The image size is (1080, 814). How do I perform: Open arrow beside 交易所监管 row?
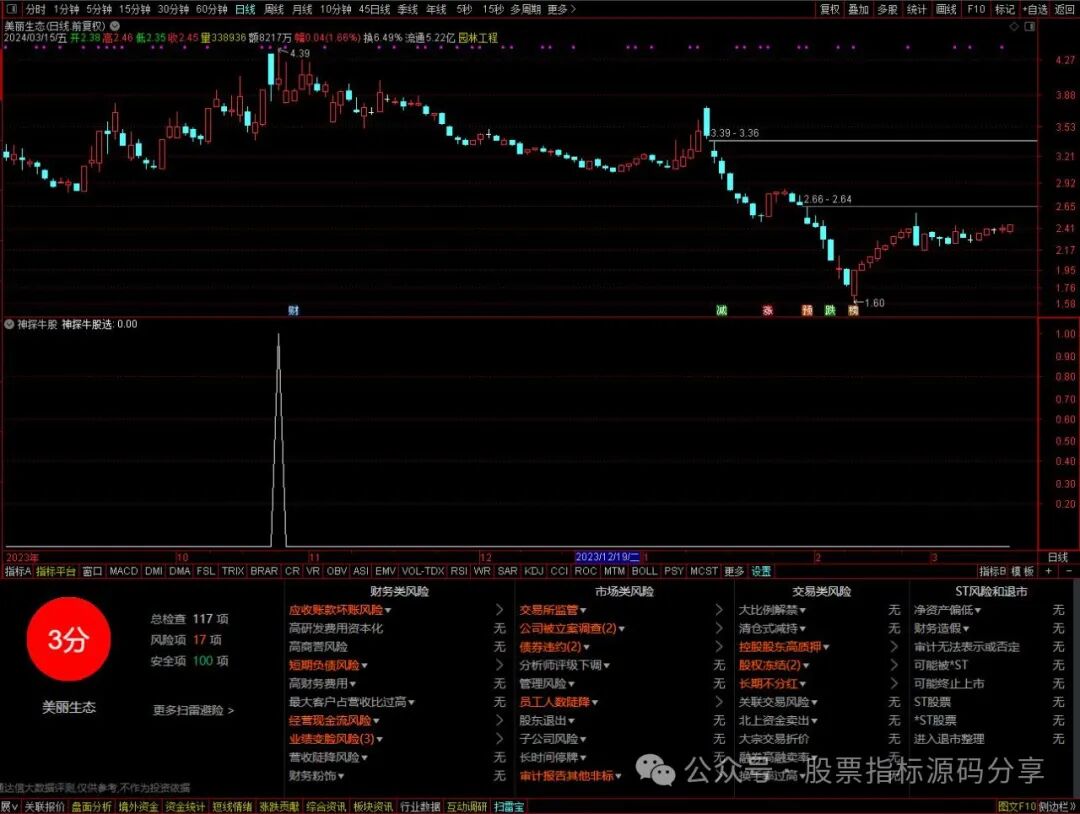tap(719, 610)
